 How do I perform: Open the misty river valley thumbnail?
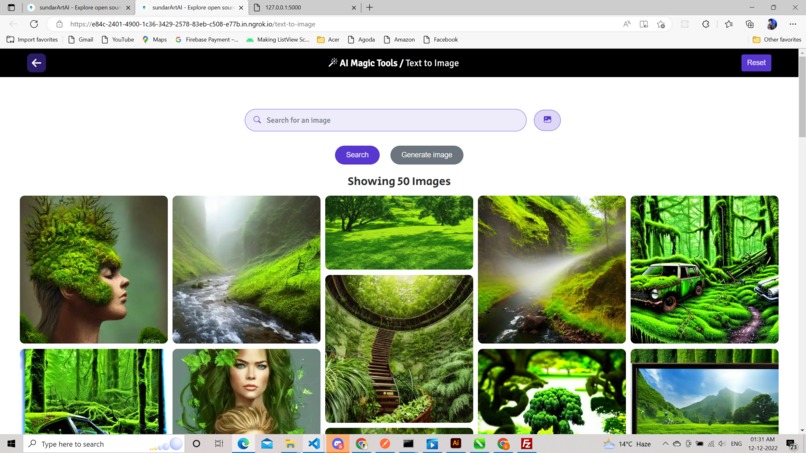click(x=246, y=269)
